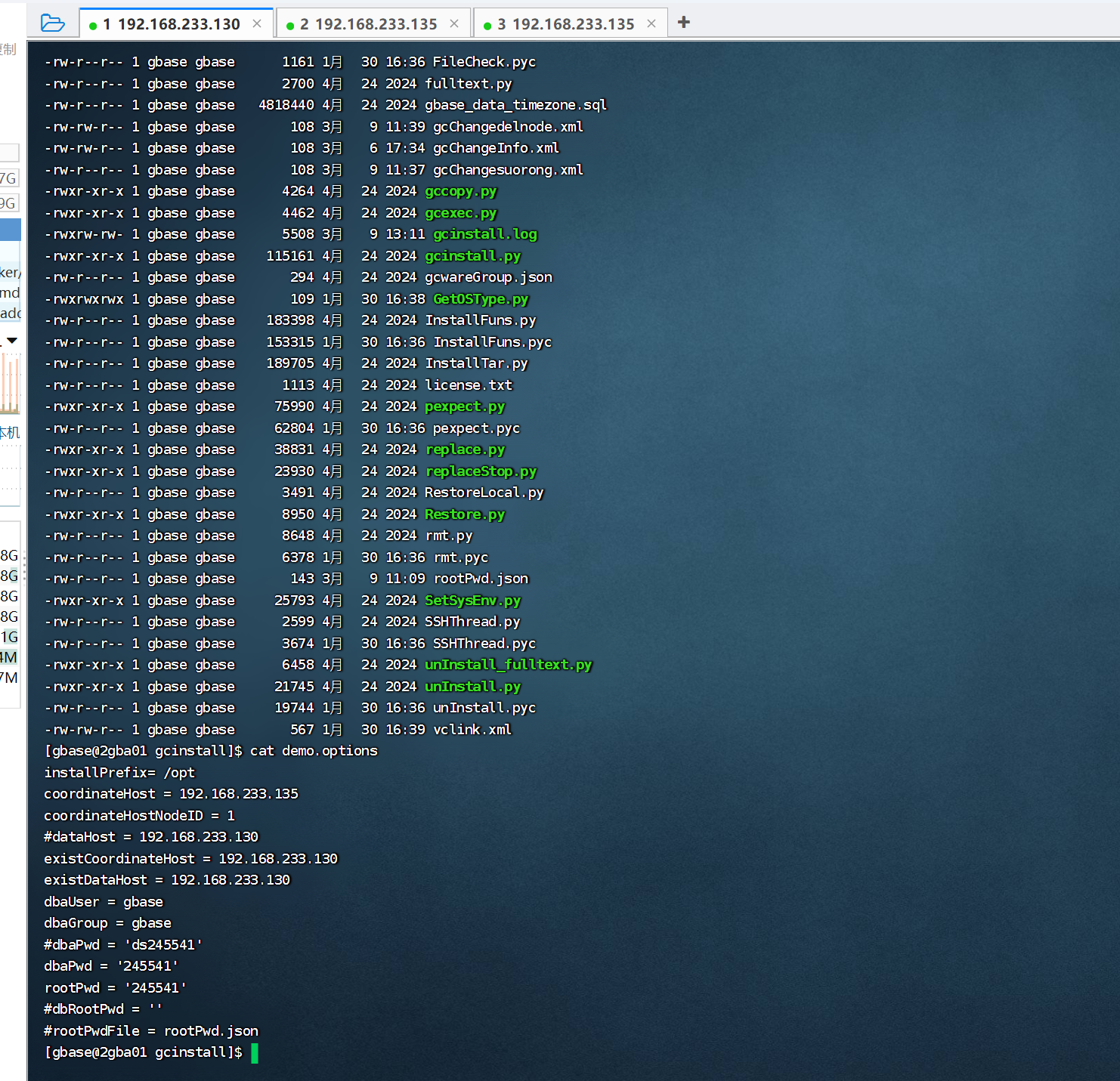Click the commented '#dbaPwd' line

[123, 945]
